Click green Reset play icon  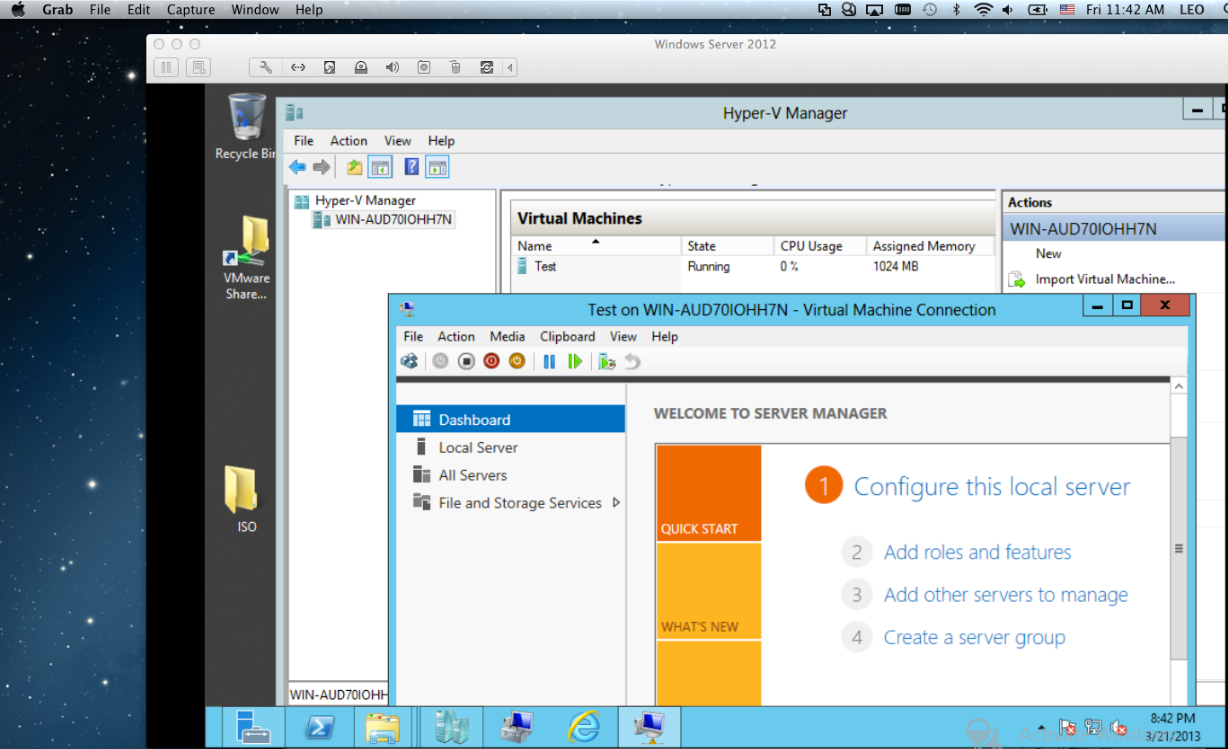574,361
